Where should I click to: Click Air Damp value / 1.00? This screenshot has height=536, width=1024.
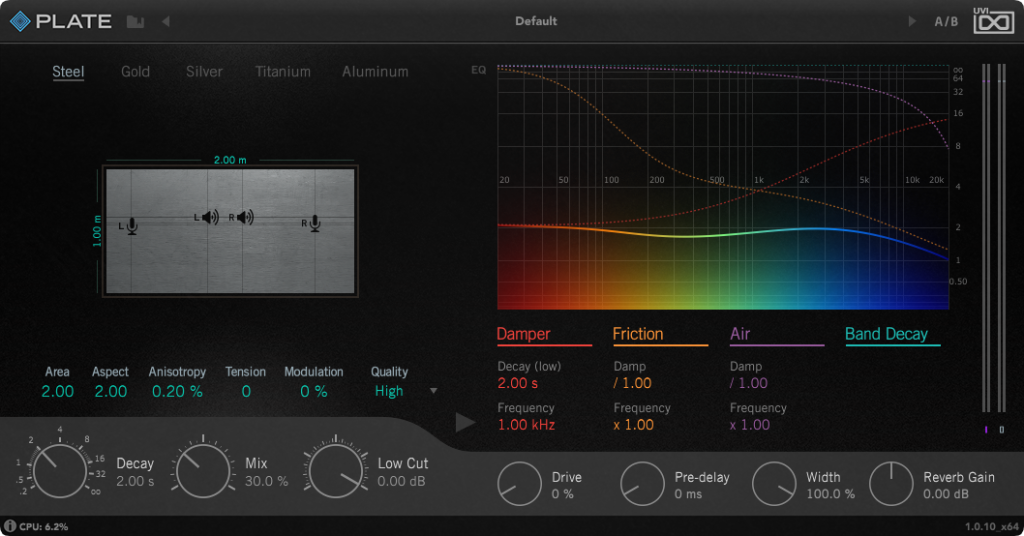tap(748, 383)
